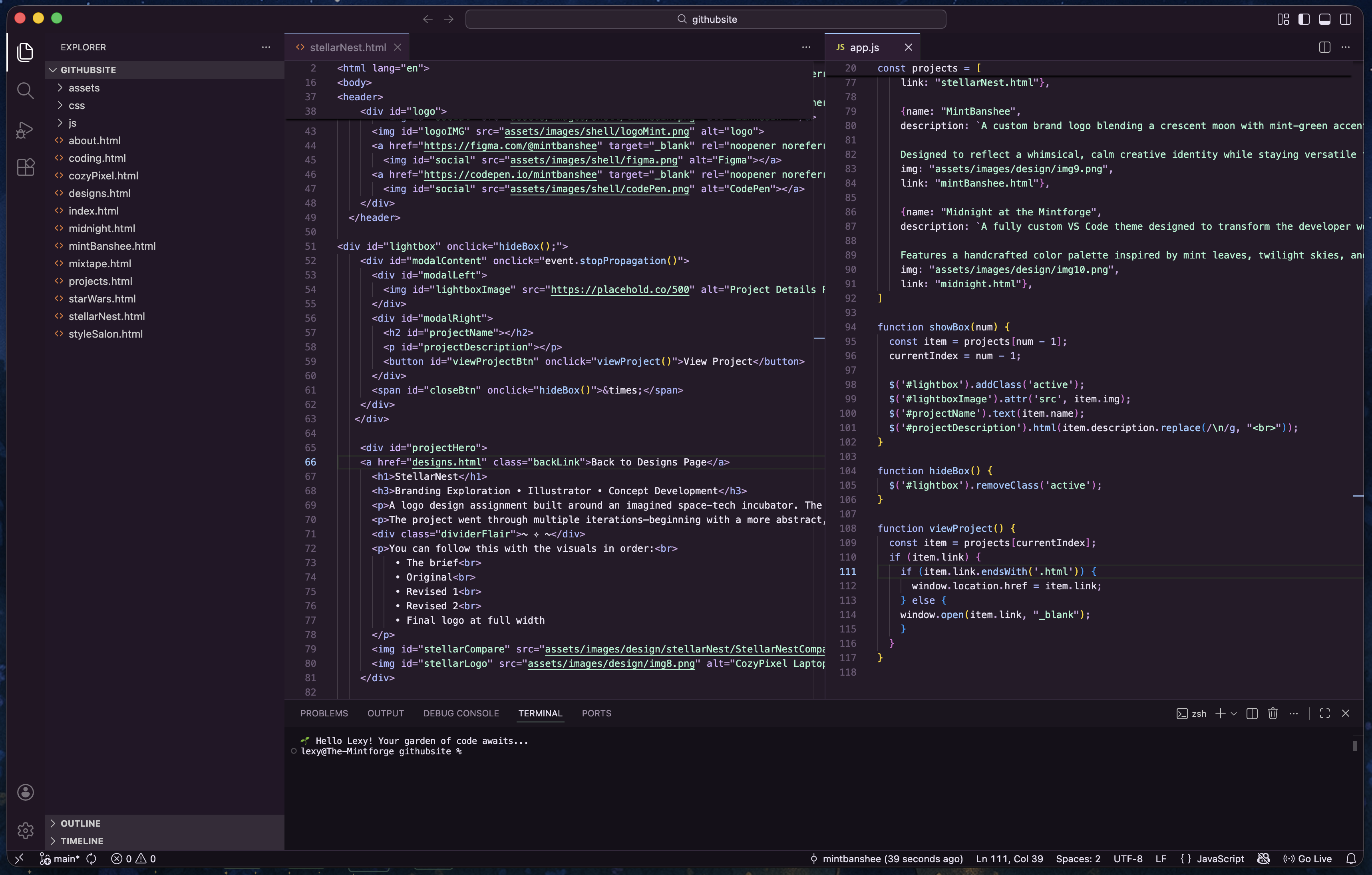1372x875 pixels.
Task: Maximize the terminal panel
Action: (x=1325, y=713)
